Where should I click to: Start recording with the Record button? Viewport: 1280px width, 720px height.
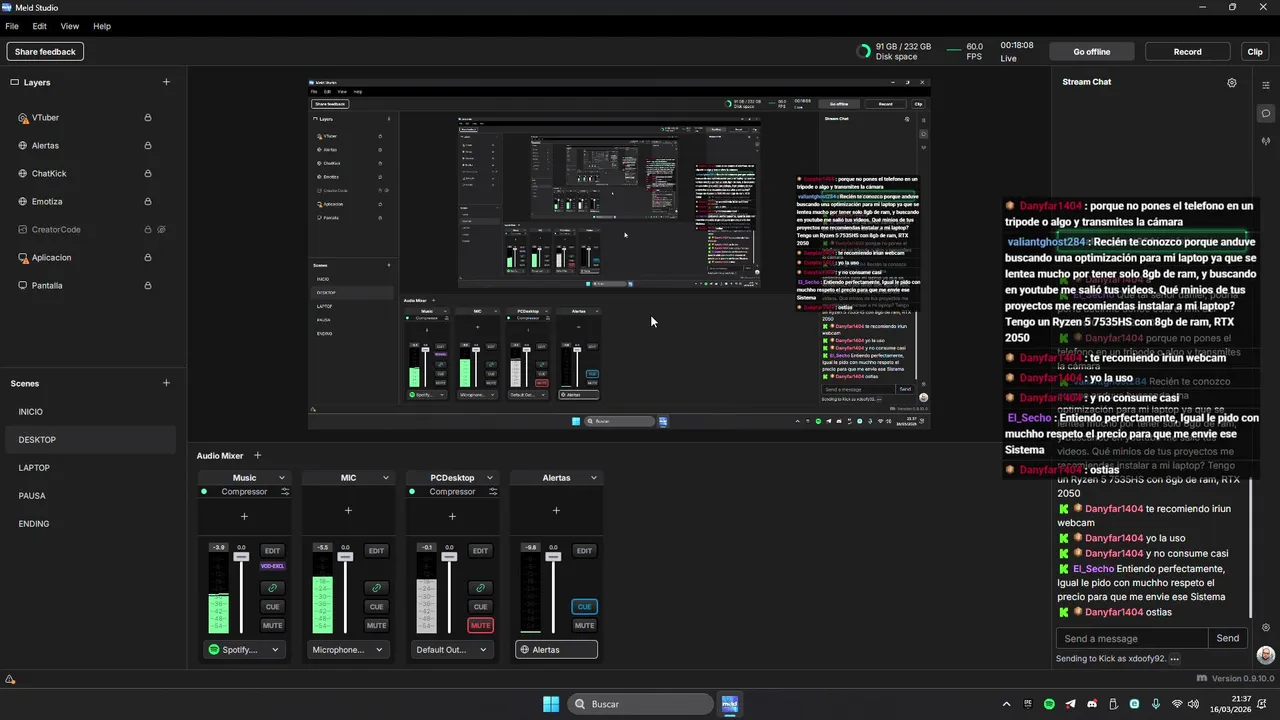tap(1187, 51)
